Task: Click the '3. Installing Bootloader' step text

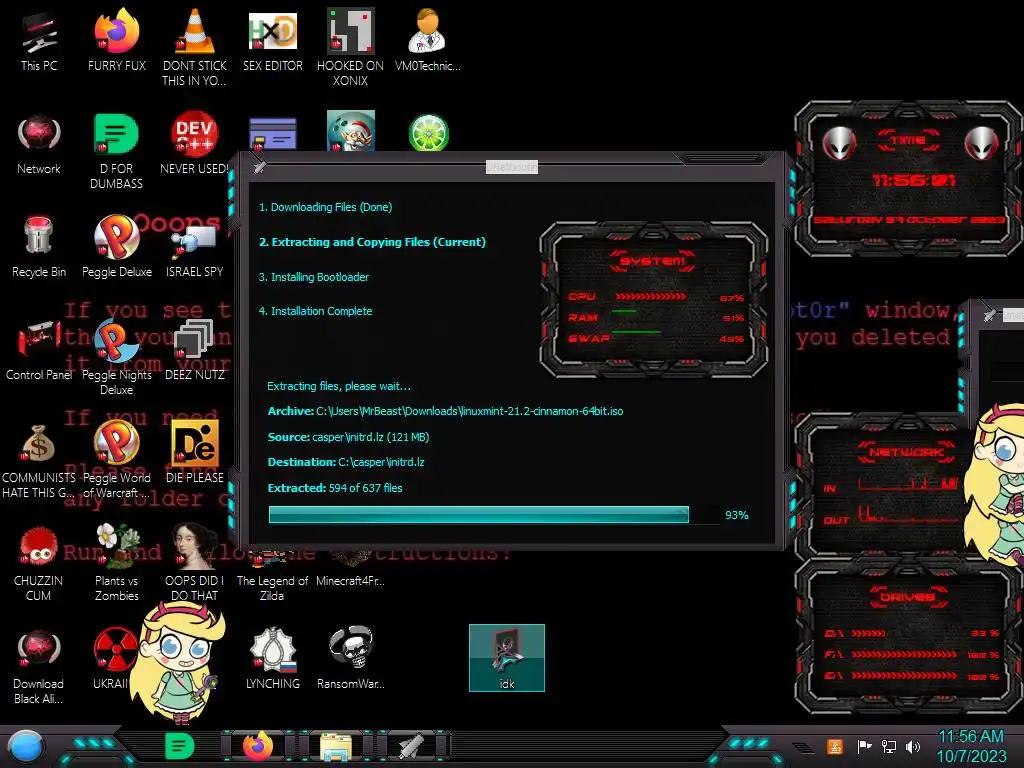Action: click(313, 277)
